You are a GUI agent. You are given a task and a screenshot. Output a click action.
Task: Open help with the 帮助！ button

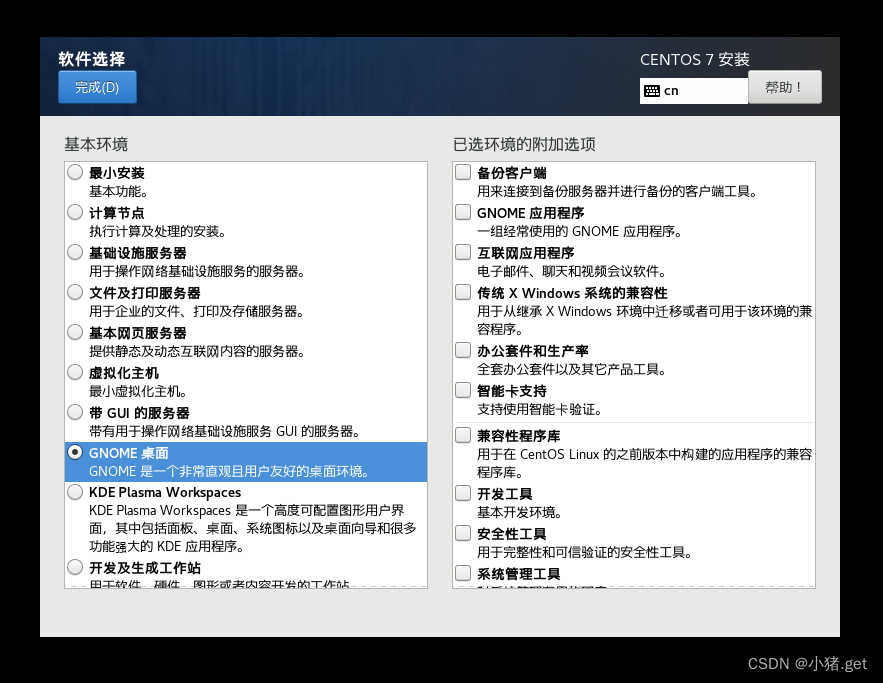click(x=784, y=87)
